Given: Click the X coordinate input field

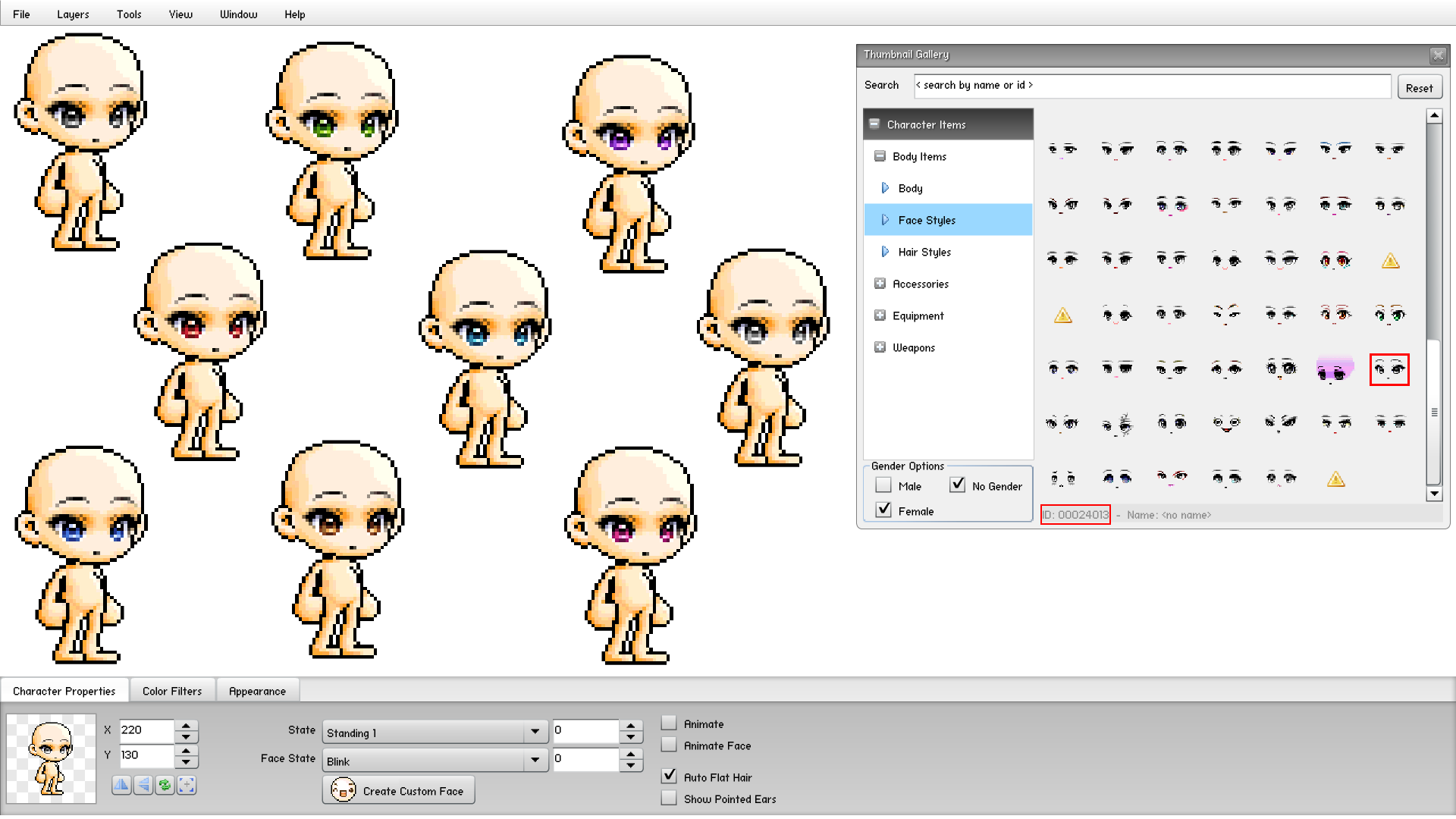Looking at the screenshot, I should [x=147, y=730].
